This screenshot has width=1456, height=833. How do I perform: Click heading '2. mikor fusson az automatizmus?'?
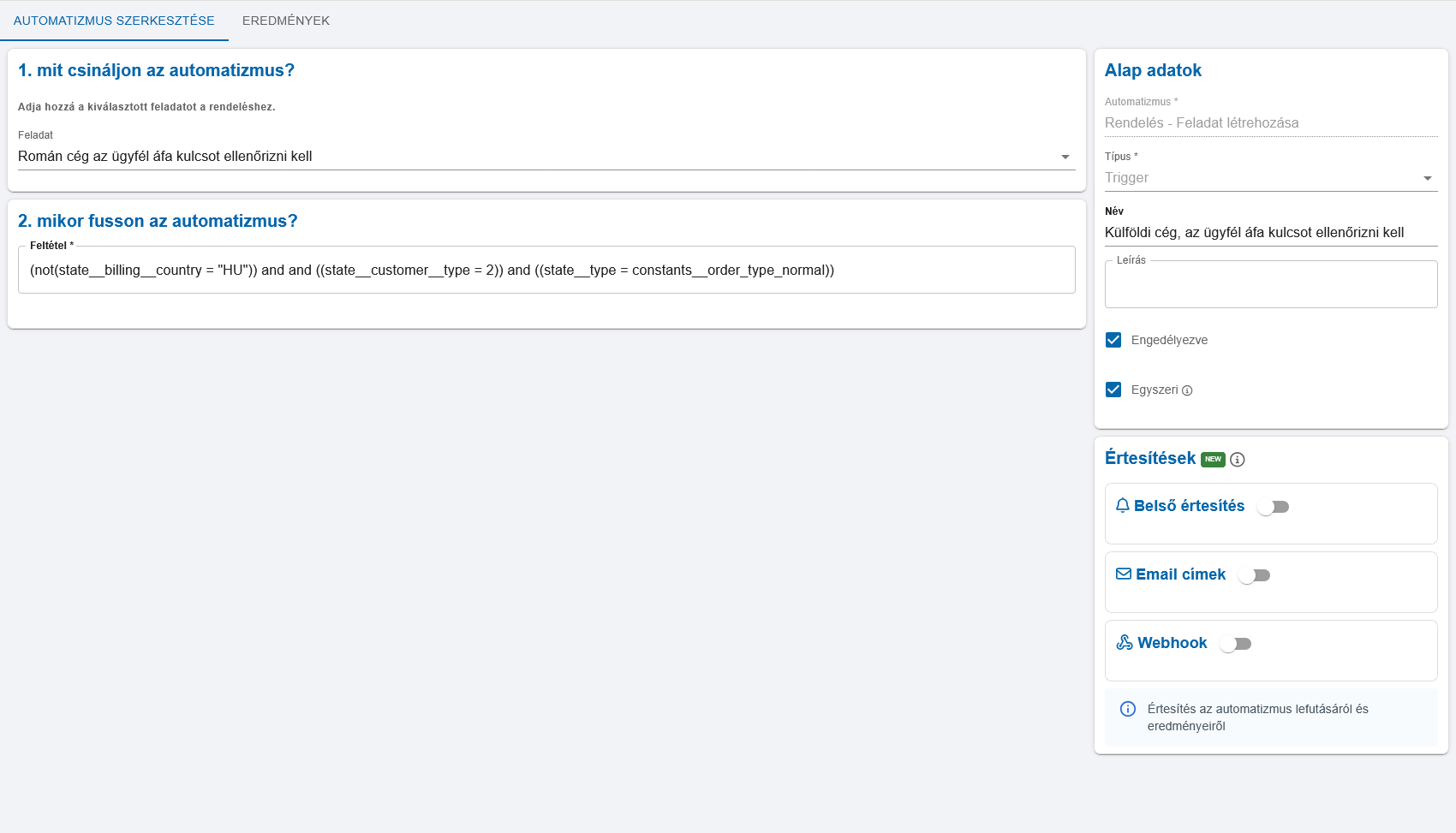click(x=158, y=221)
